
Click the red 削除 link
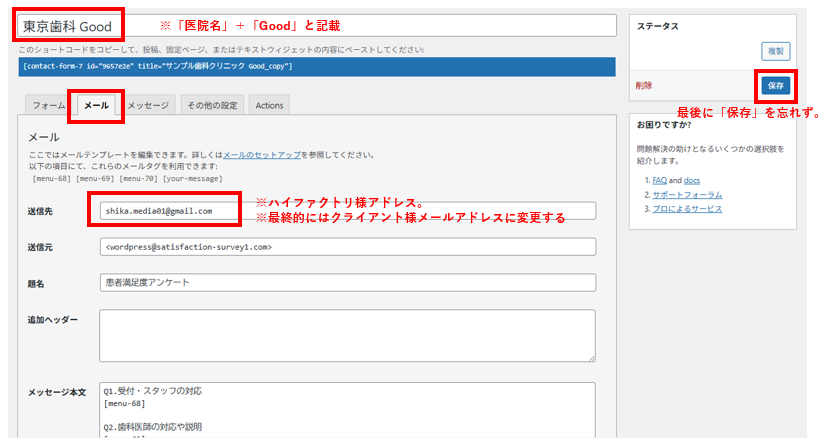coord(644,86)
